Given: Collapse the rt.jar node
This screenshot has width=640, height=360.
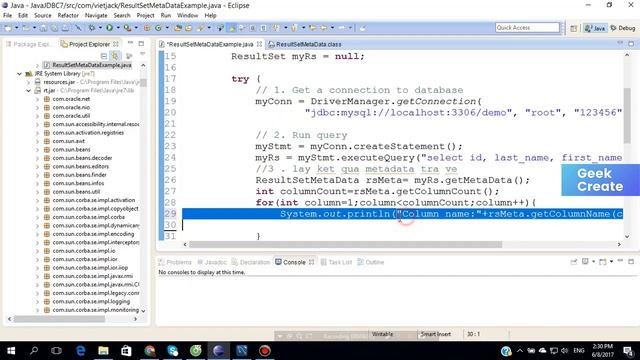Looking at the screenshot, I should (29, 91).
